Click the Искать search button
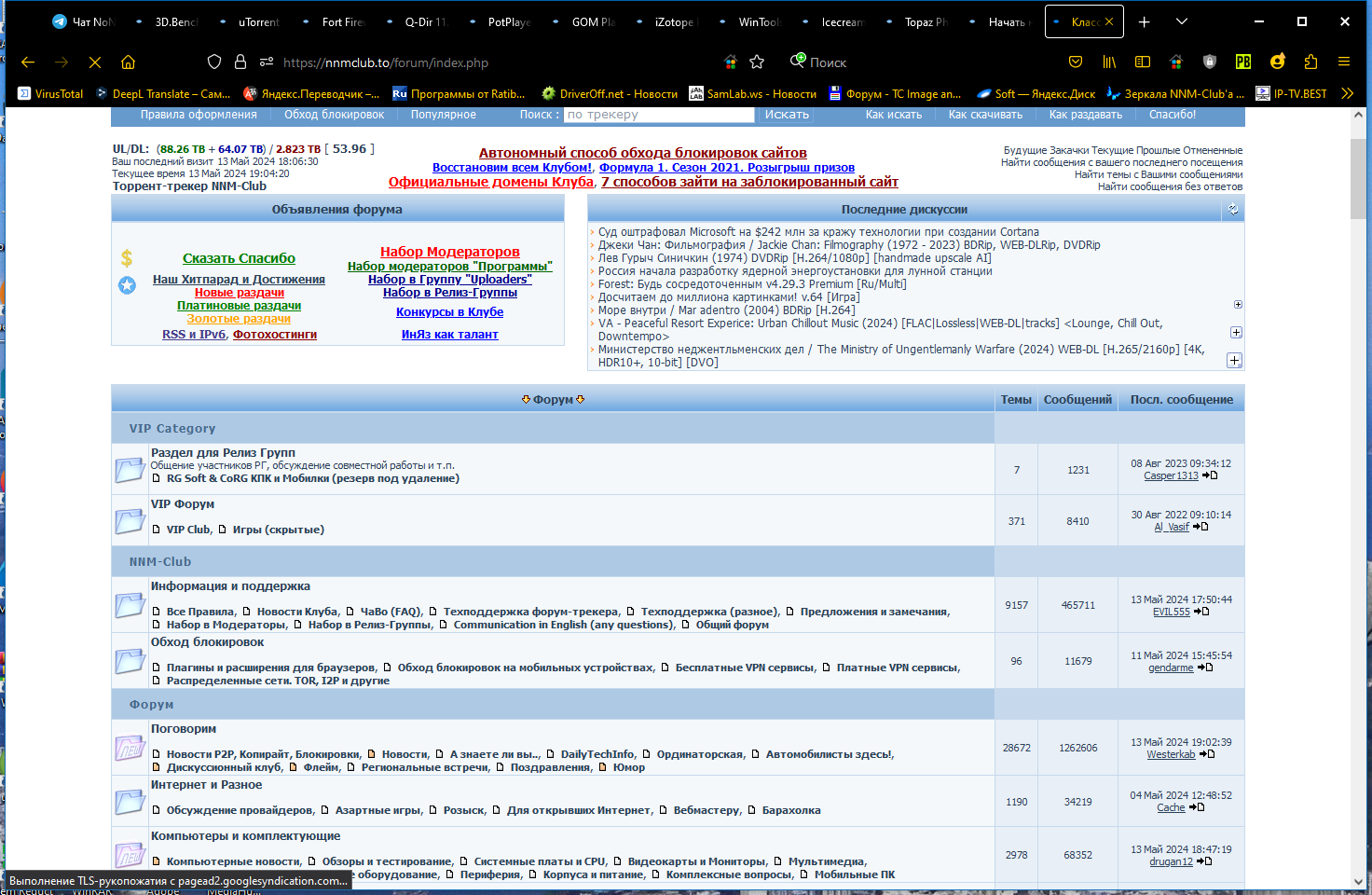 (x=787, y=115)
